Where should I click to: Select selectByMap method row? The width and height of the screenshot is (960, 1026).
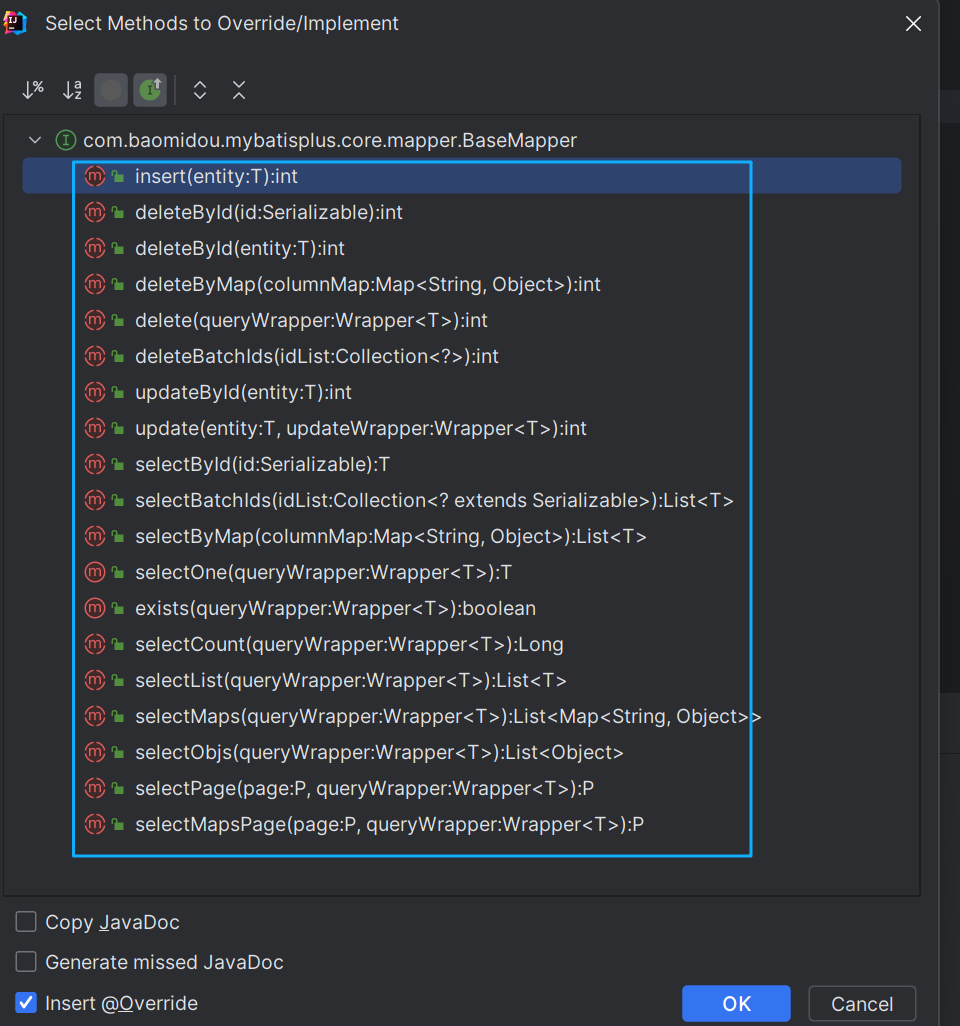tap(461, 536)
